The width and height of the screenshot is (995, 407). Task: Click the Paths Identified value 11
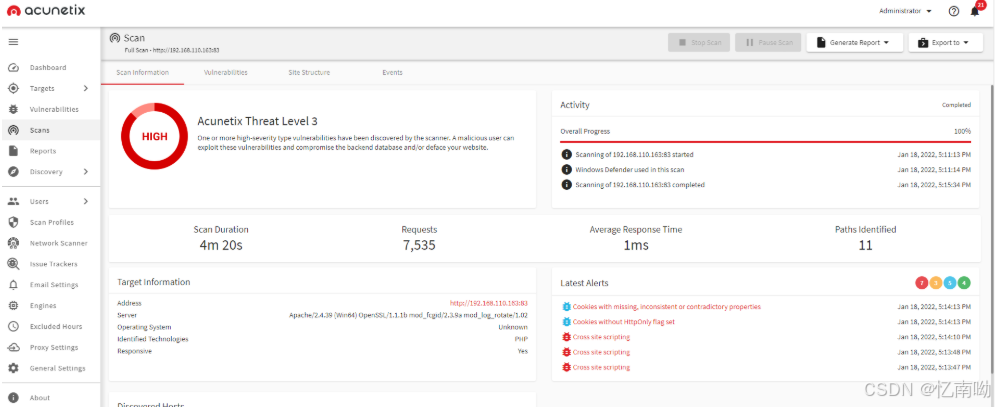tap(866, 245)
